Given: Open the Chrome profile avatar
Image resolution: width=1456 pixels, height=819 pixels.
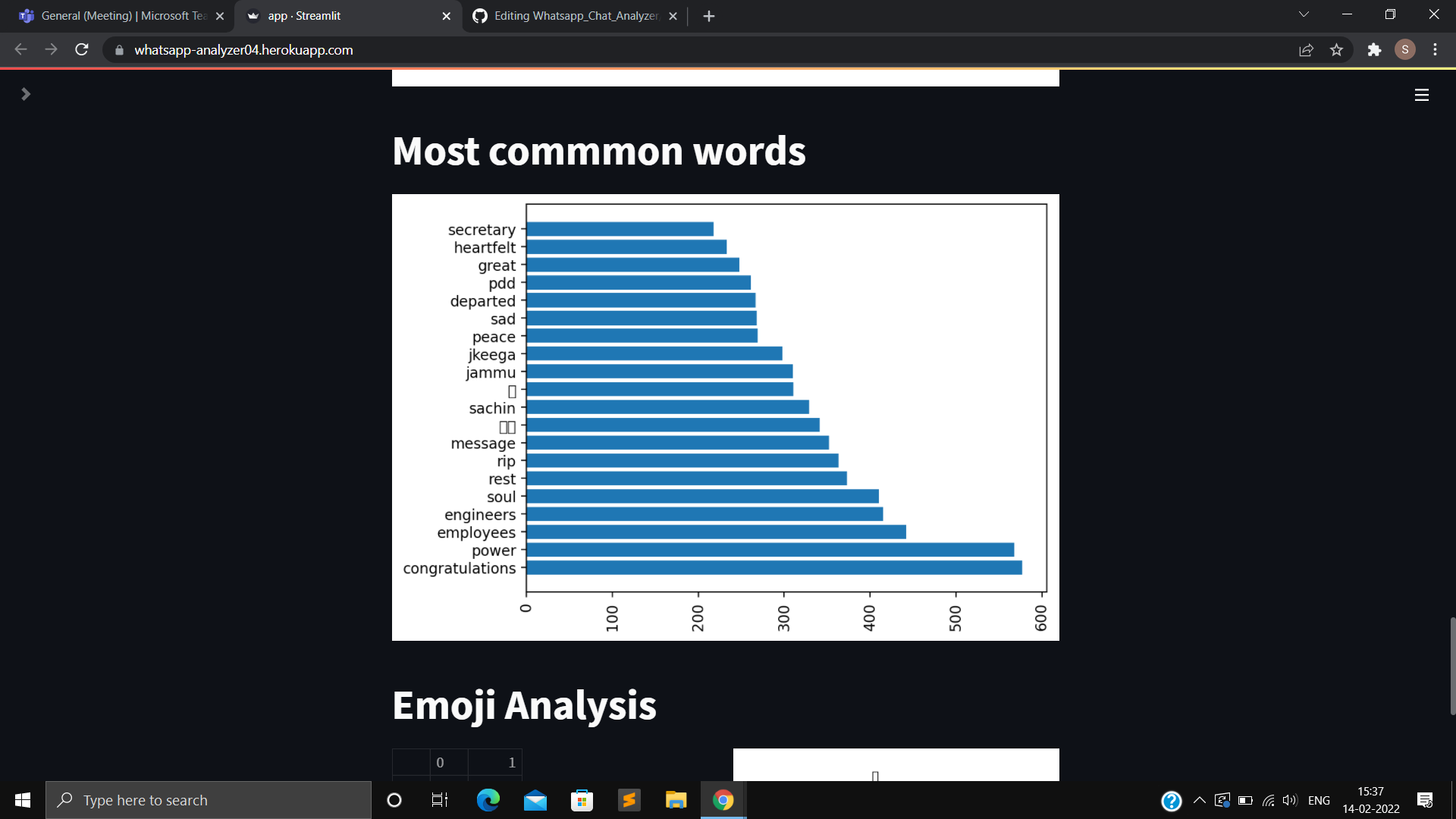Looking at the screenshot, I should (1405, 49).
